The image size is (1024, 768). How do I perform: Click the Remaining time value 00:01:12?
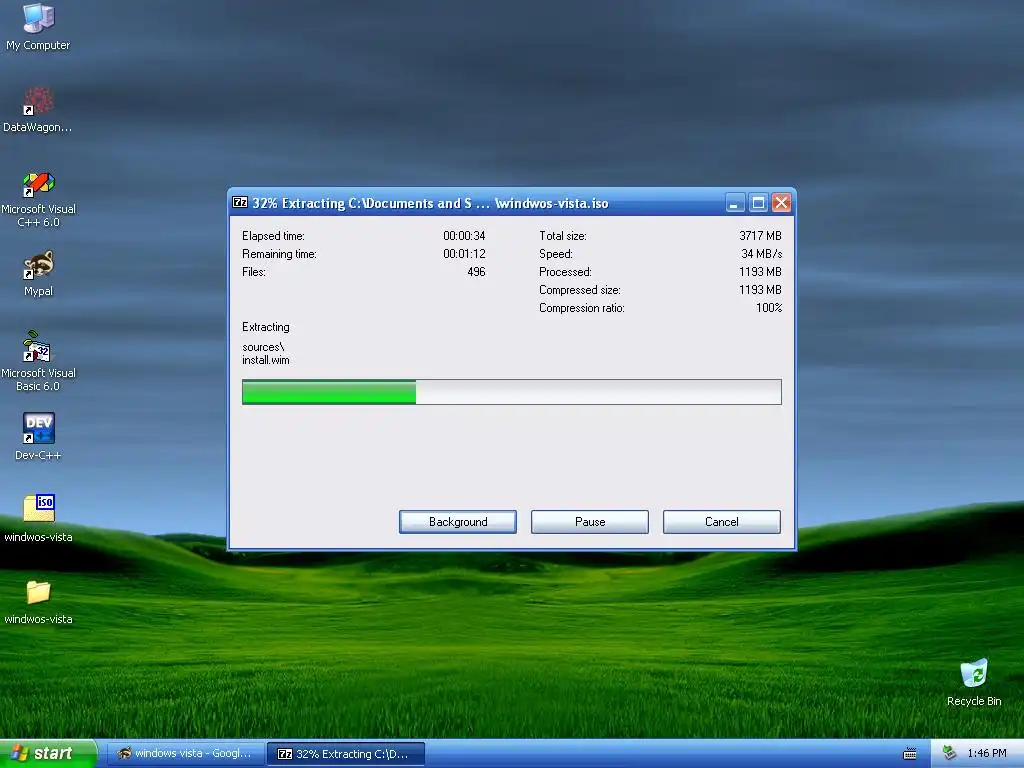(464, 253)
